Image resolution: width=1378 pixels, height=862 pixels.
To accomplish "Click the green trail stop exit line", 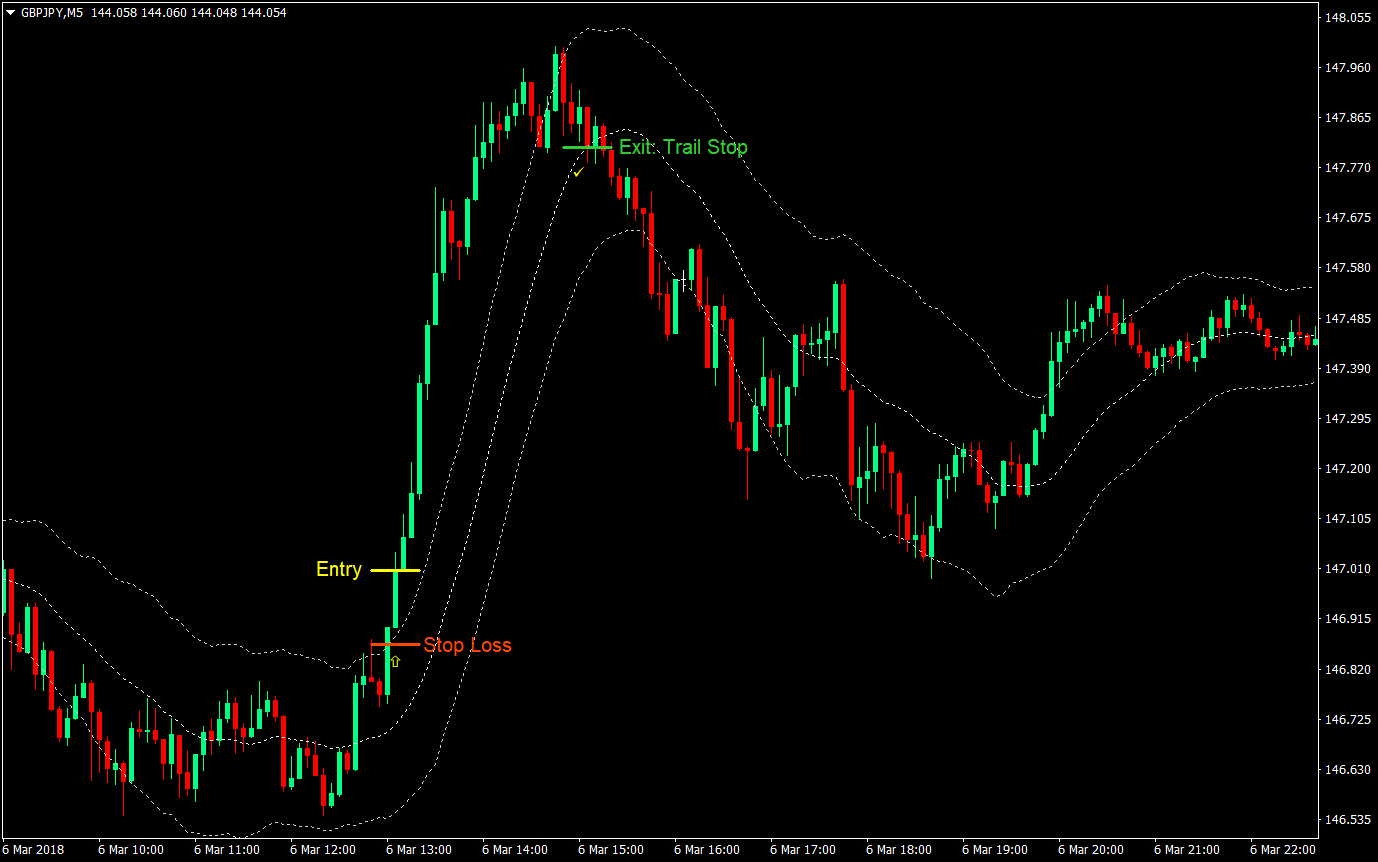I will click(x=587, y=147).
